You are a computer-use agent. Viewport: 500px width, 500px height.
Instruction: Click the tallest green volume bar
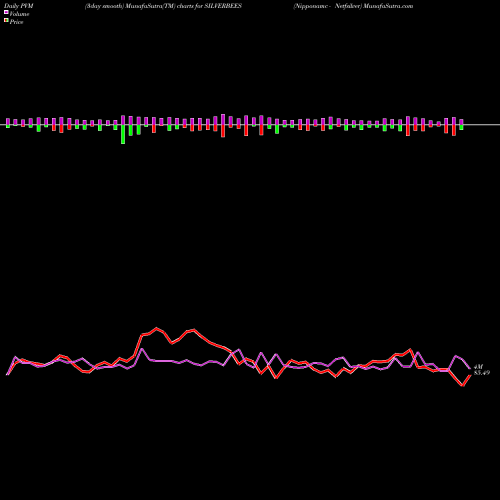(x=123, y=134)
